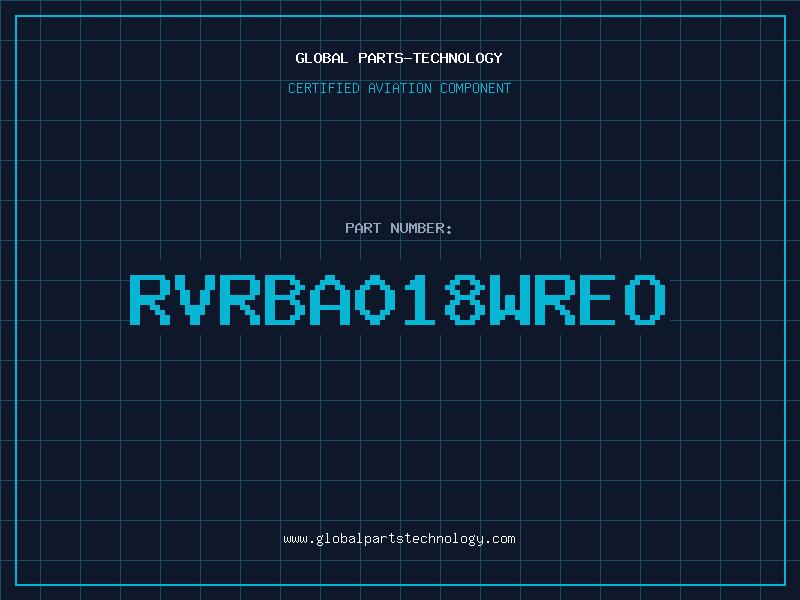Click the letter V in the part number
This screenshot has height=600, width=800.
tap(195, 300)
